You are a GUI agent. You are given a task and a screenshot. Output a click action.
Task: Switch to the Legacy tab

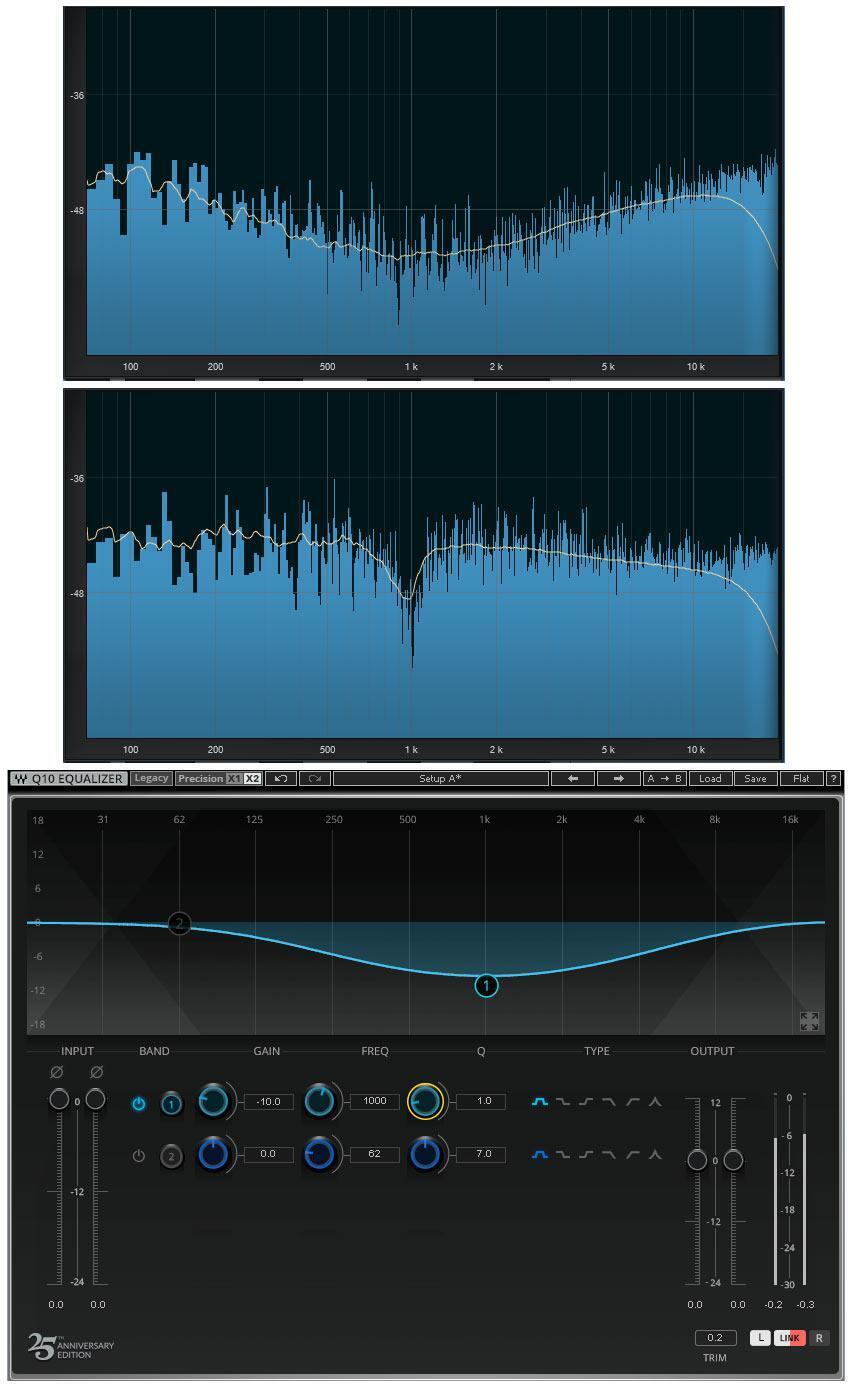click(x=150, y=778)
